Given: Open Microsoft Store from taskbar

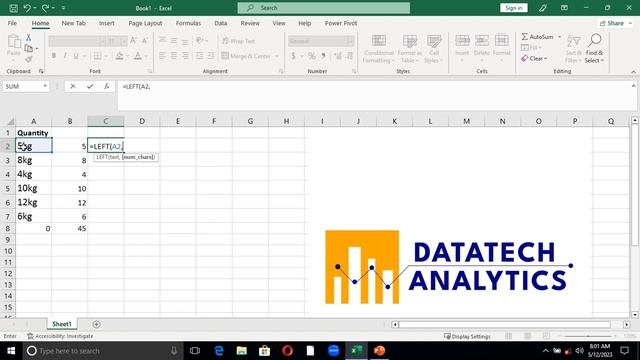Looking at the screenshot, I should tap(264, 351).
